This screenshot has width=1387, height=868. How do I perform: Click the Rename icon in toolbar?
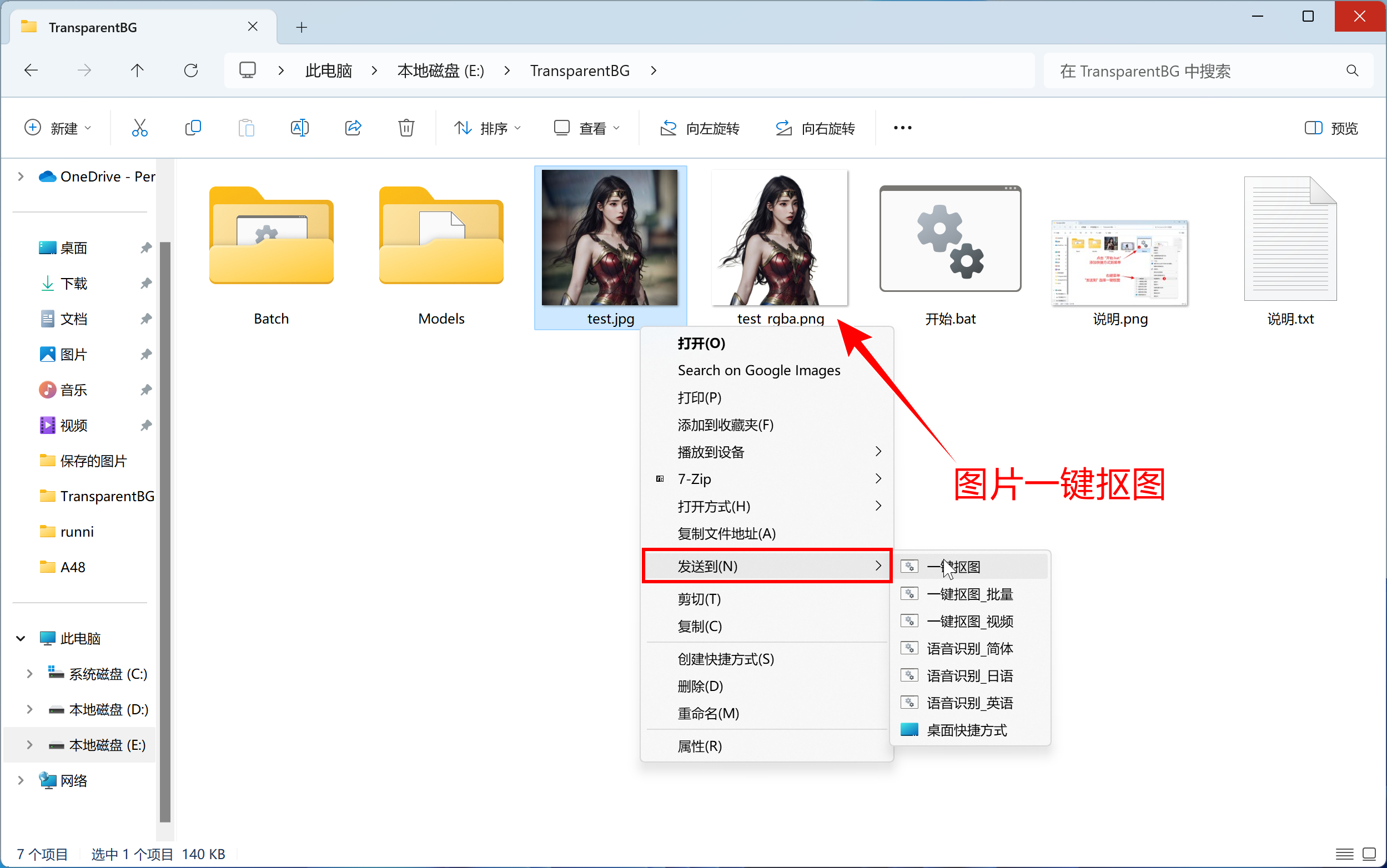tap(300, 128)
